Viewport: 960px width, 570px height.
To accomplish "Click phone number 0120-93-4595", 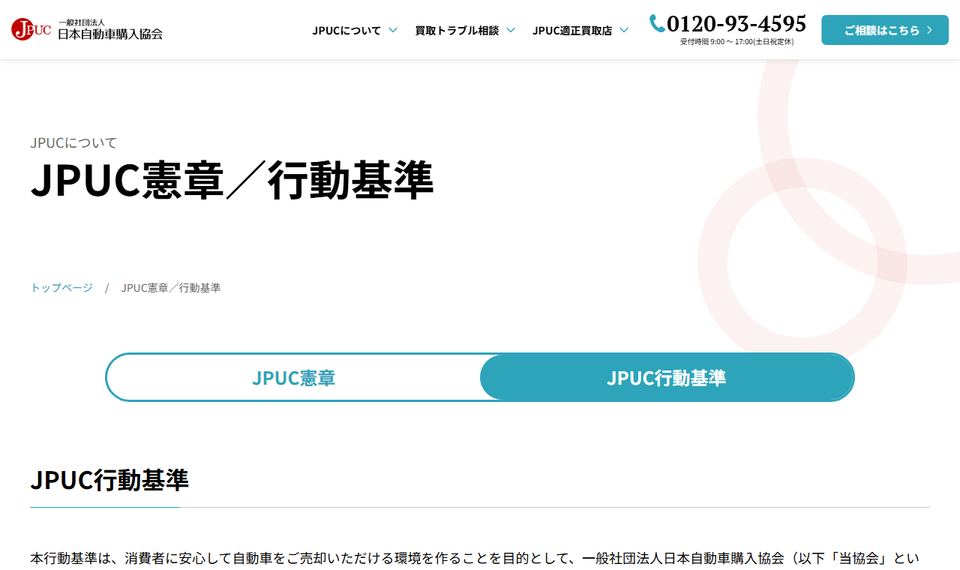I will point(736,23).
